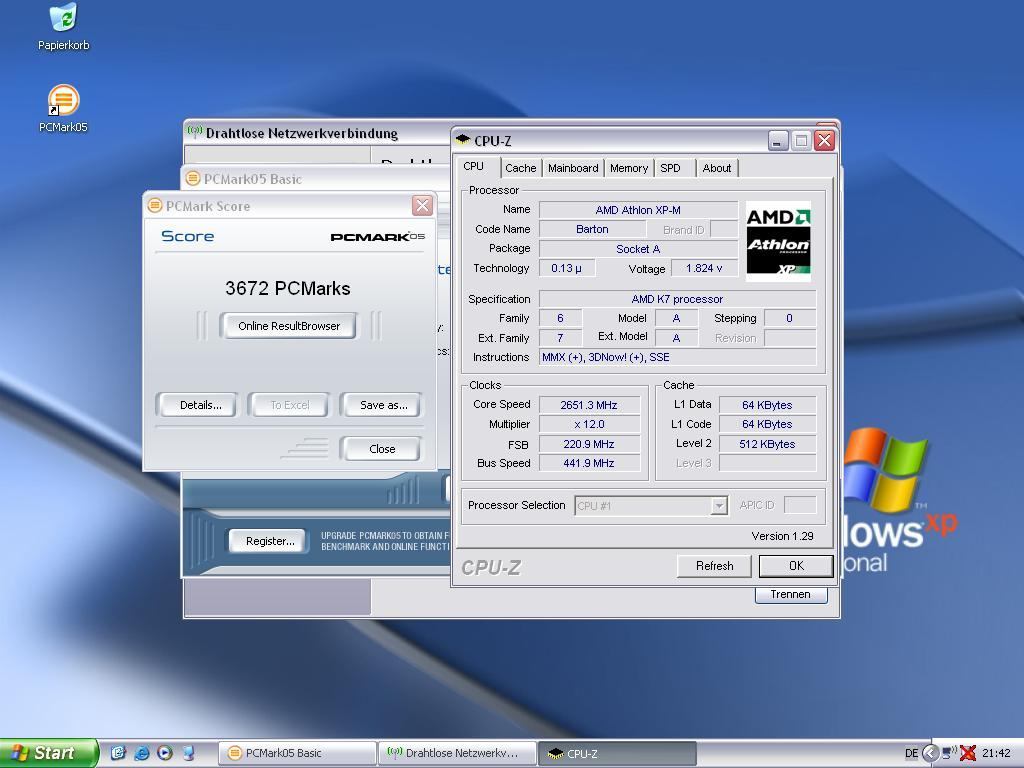1024x768 pixels.
Task: Click the CPU-Z title bar chip icon
Action: point(463,140)
